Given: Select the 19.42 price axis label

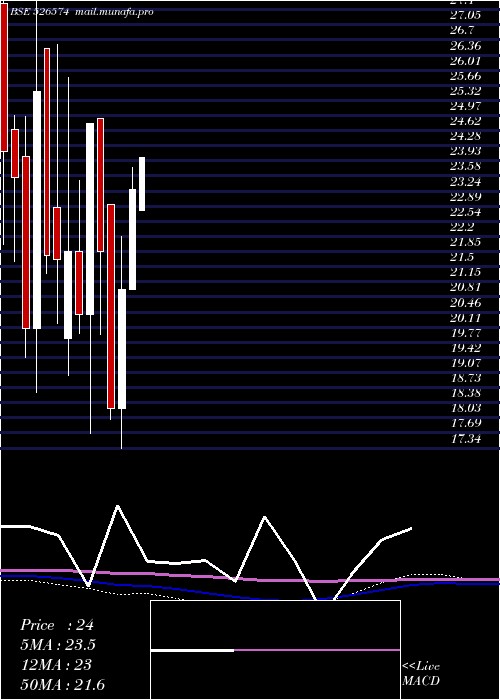Looking at the screenshot, I should pyautogui.click(x=466, y=348).
